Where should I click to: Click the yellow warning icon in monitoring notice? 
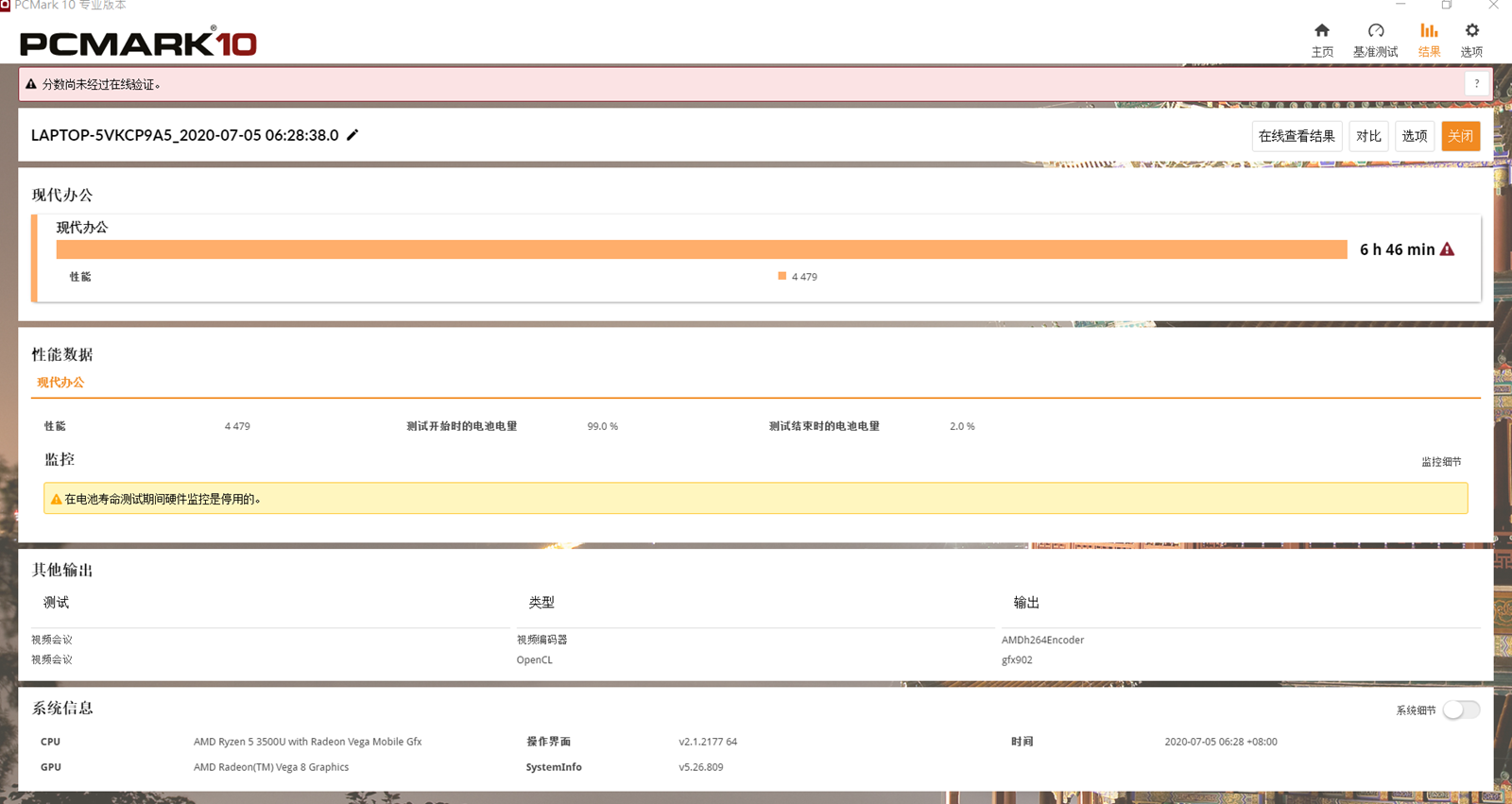coord(56,499)
